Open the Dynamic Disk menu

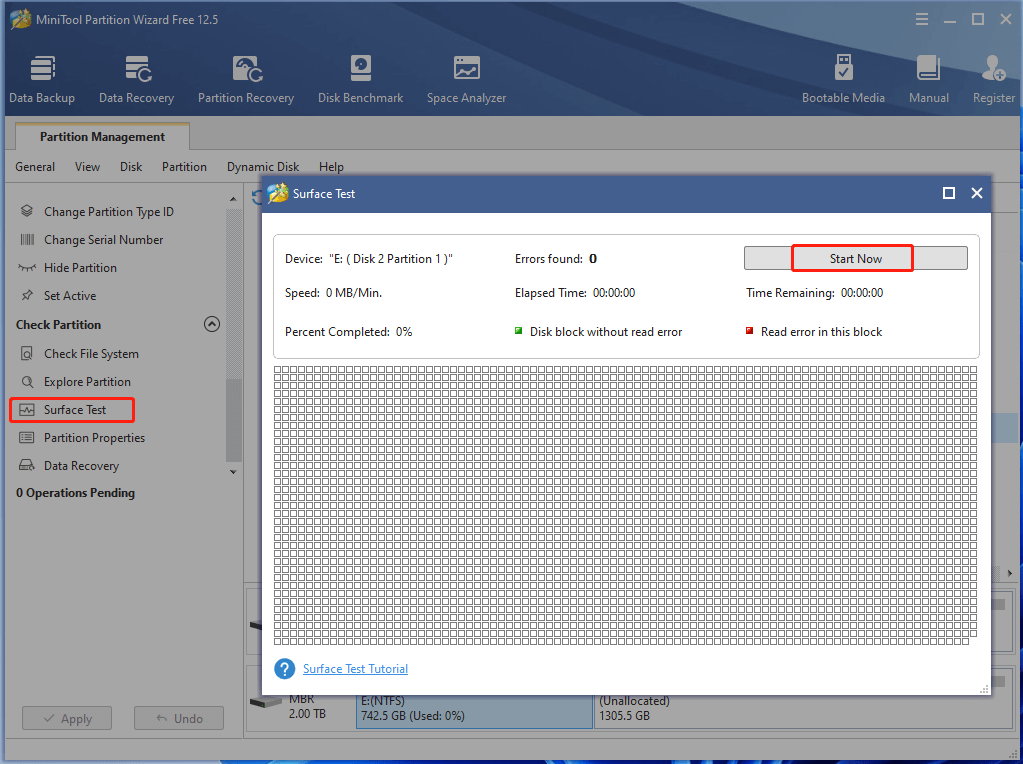click(263, 166)
